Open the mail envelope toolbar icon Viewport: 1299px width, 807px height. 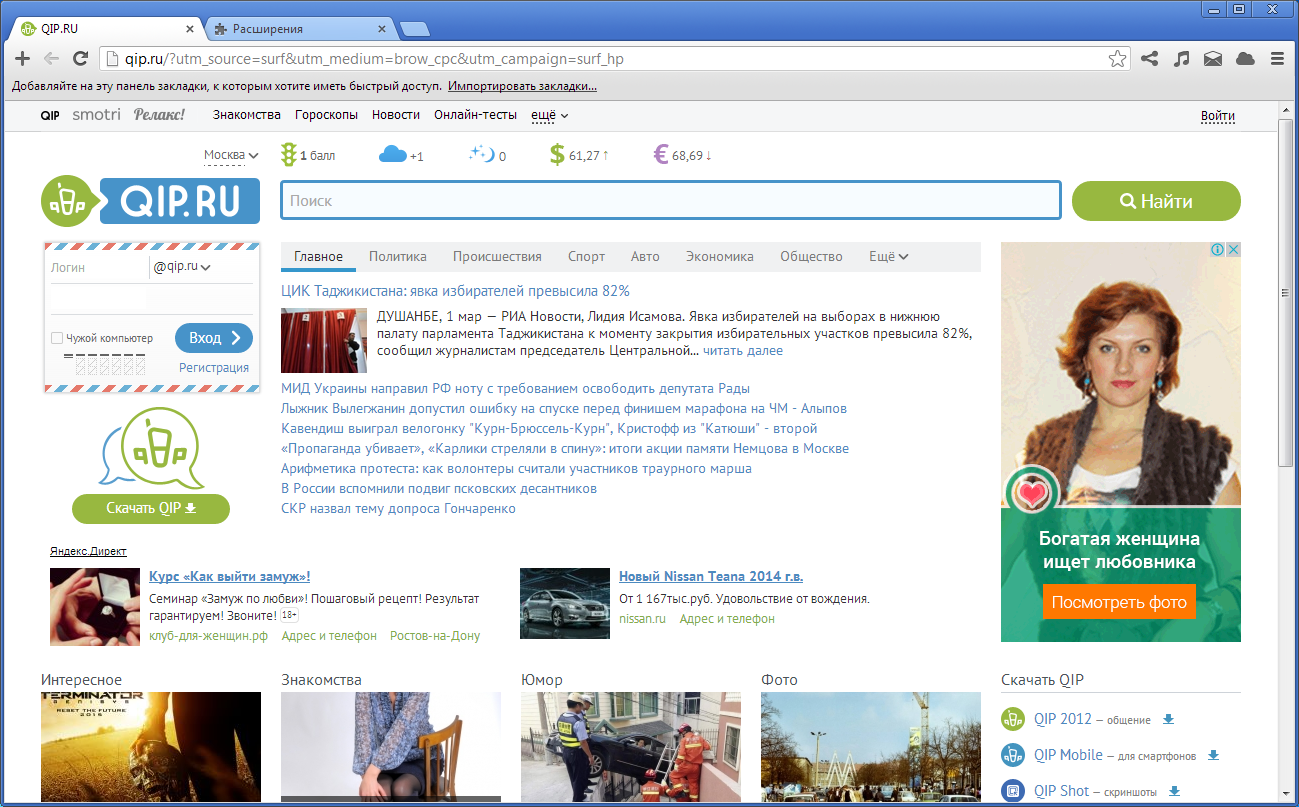coord(1213,59)
